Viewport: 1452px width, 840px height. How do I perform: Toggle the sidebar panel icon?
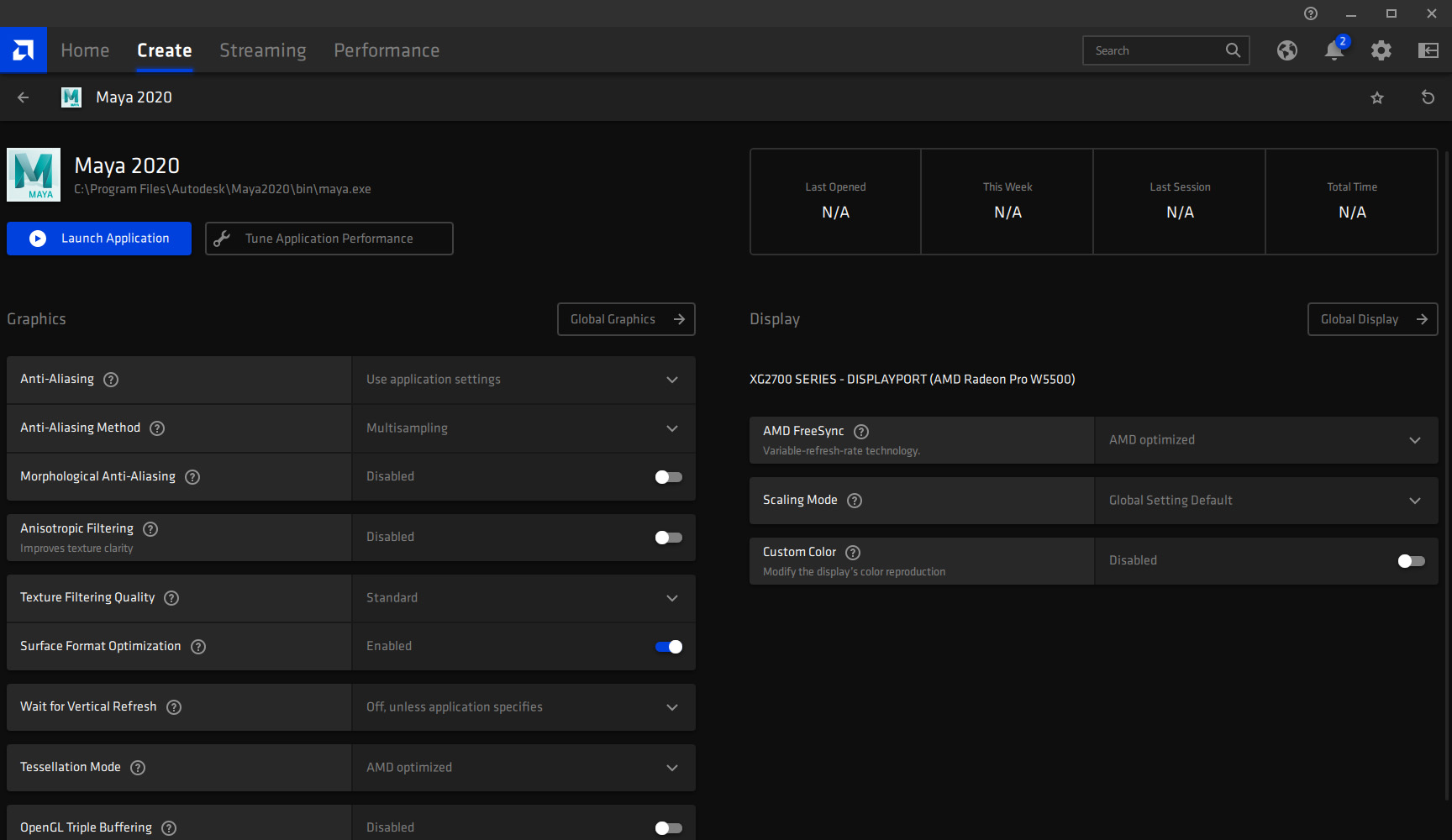click(x=1428, y=50)
